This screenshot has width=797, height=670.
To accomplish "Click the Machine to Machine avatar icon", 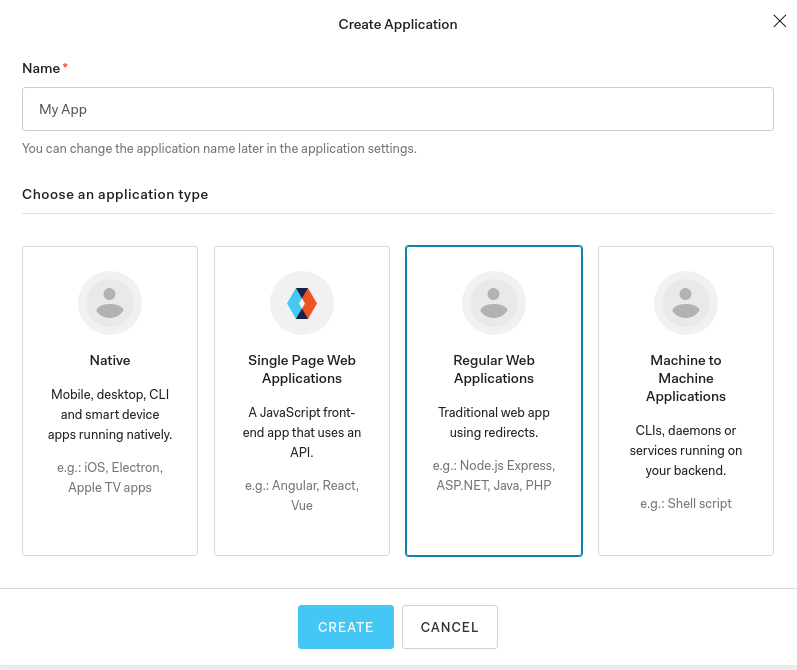I will (x=686, y=303).
